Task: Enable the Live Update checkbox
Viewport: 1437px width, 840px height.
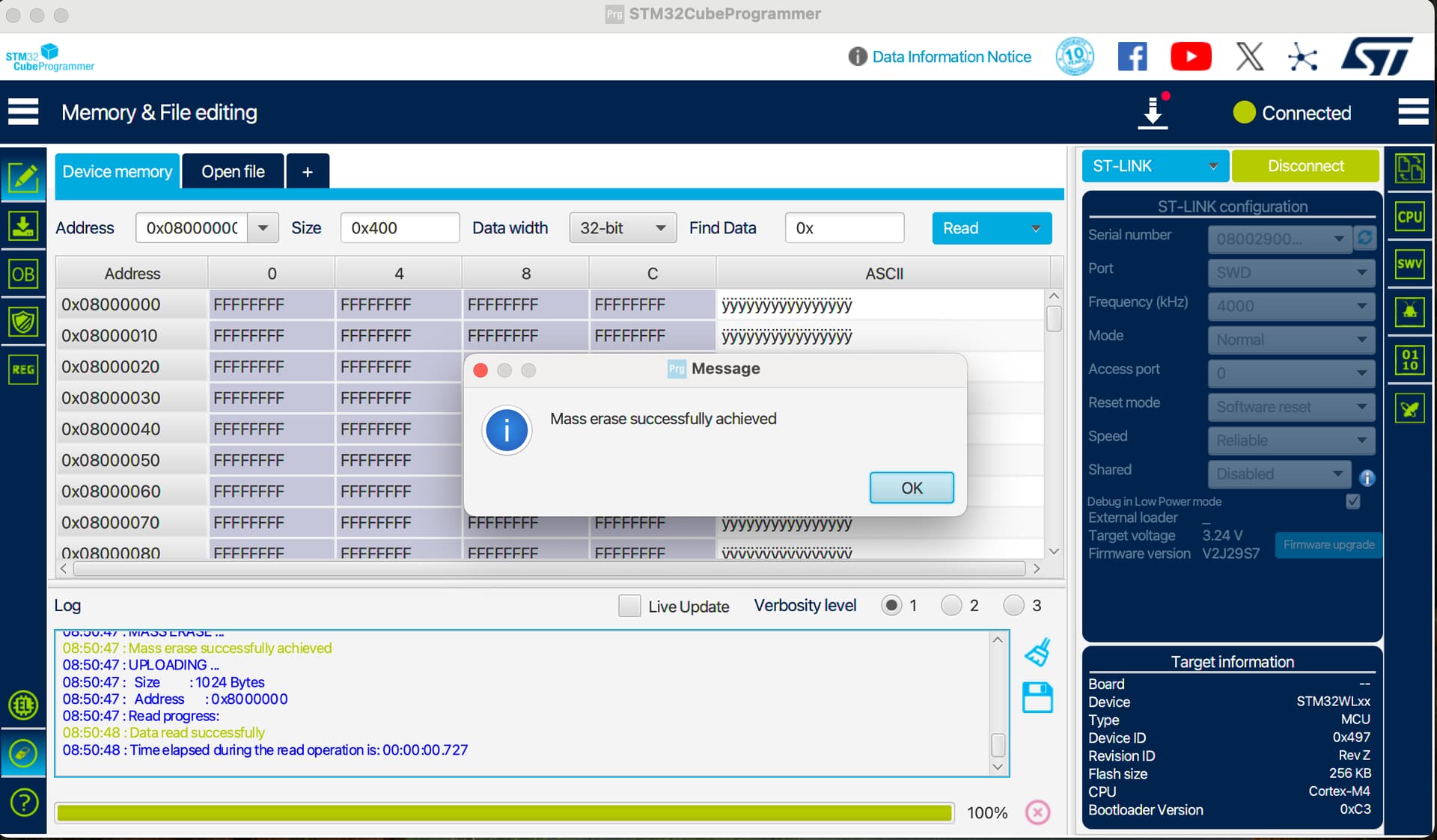Action: (629, 606)
